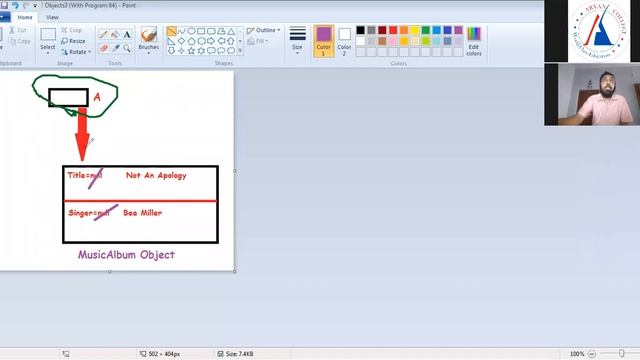This screenshot has width=640, height=360.
Task: Choose the Six-point star shape
Action: pyautogui.click(x=201, y=51)
